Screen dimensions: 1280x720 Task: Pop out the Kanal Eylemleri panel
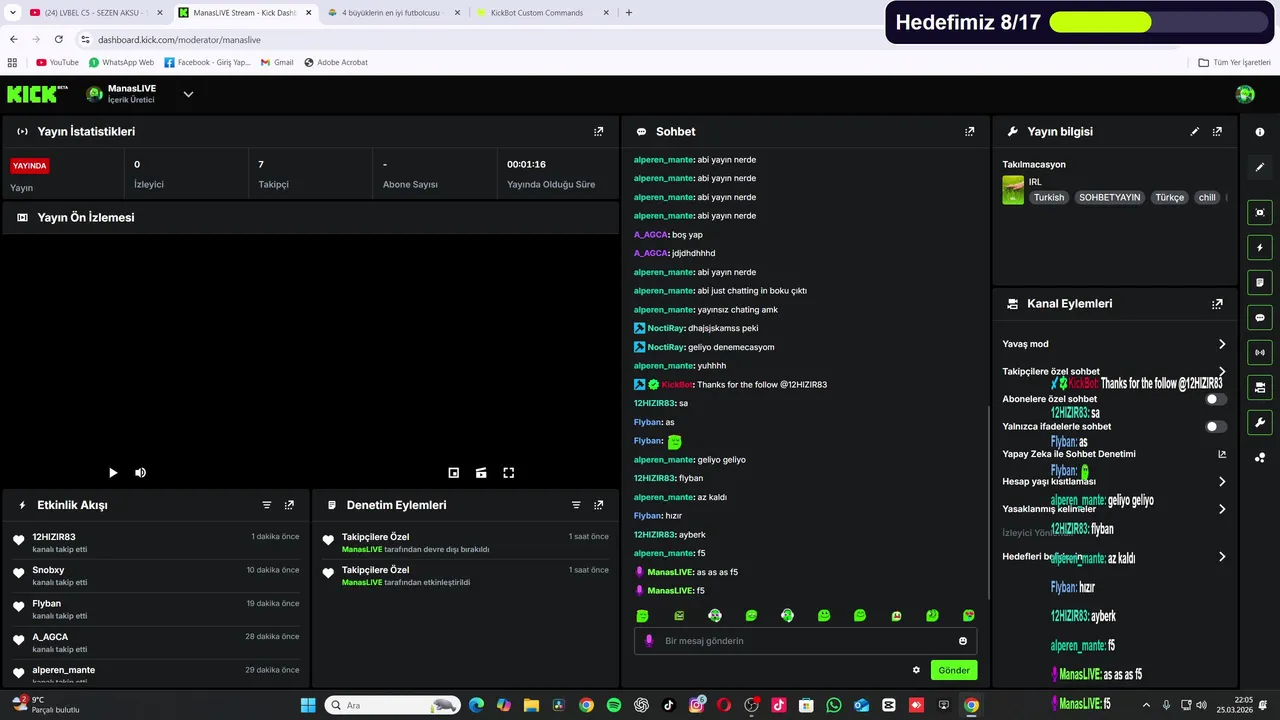(x=1217, y=303)
